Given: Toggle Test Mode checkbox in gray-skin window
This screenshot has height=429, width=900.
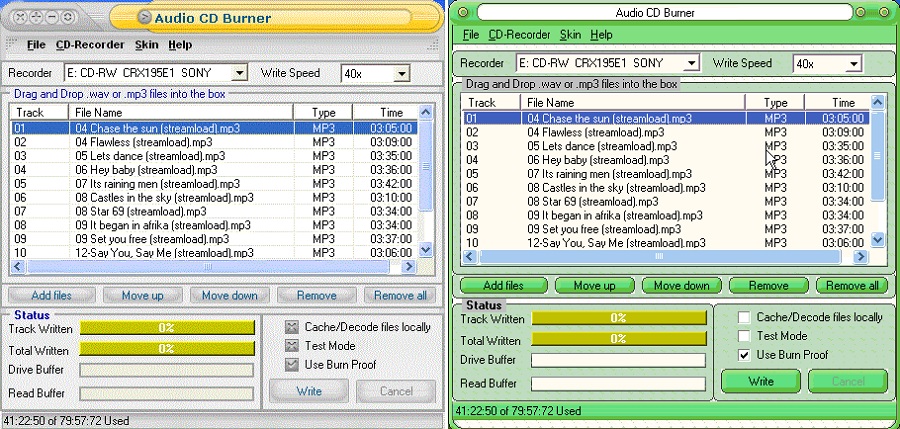Looking at the screenshot, I should tap(292, 345).
